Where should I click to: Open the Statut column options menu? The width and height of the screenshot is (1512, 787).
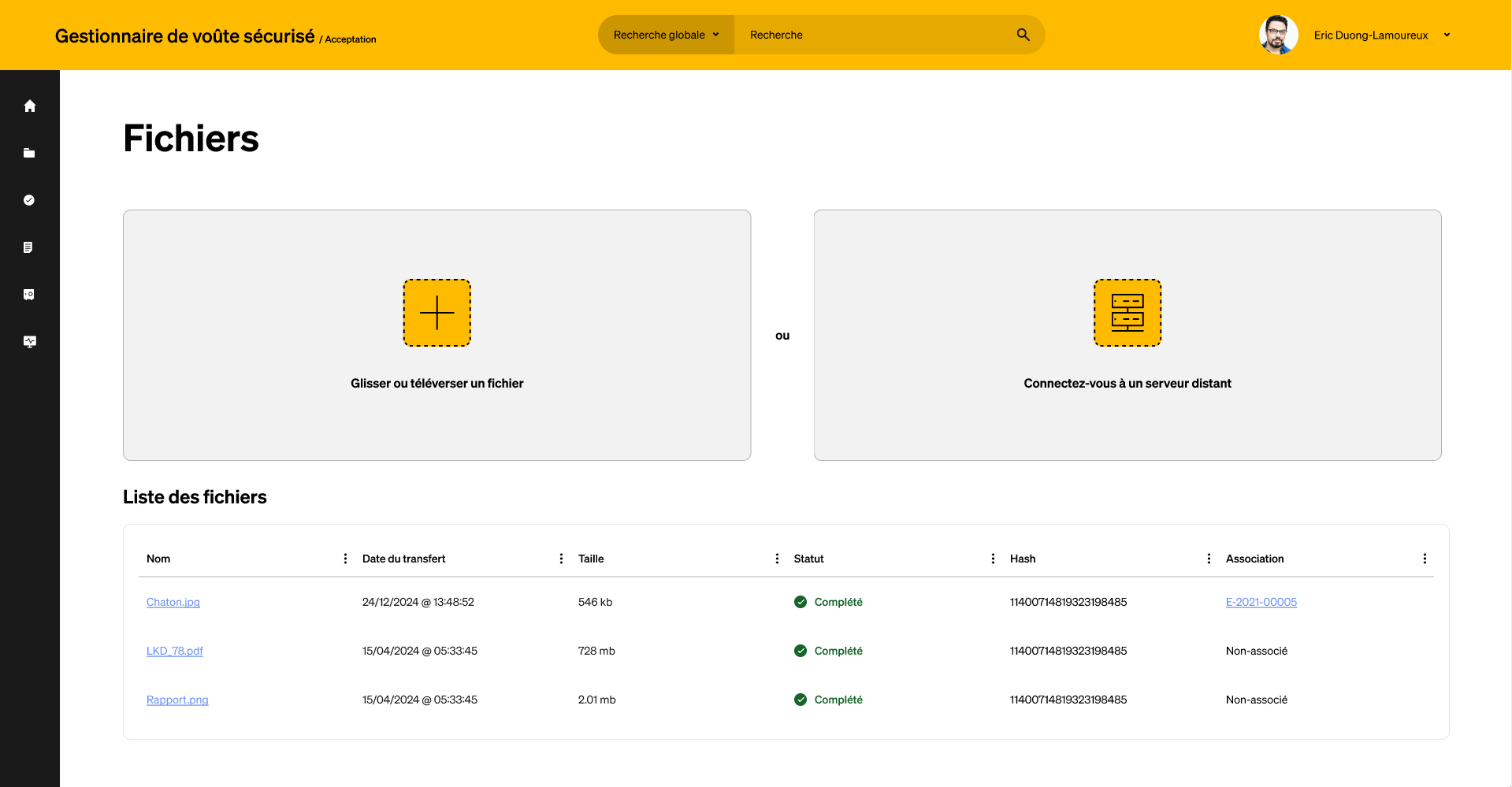click(993, 559)
